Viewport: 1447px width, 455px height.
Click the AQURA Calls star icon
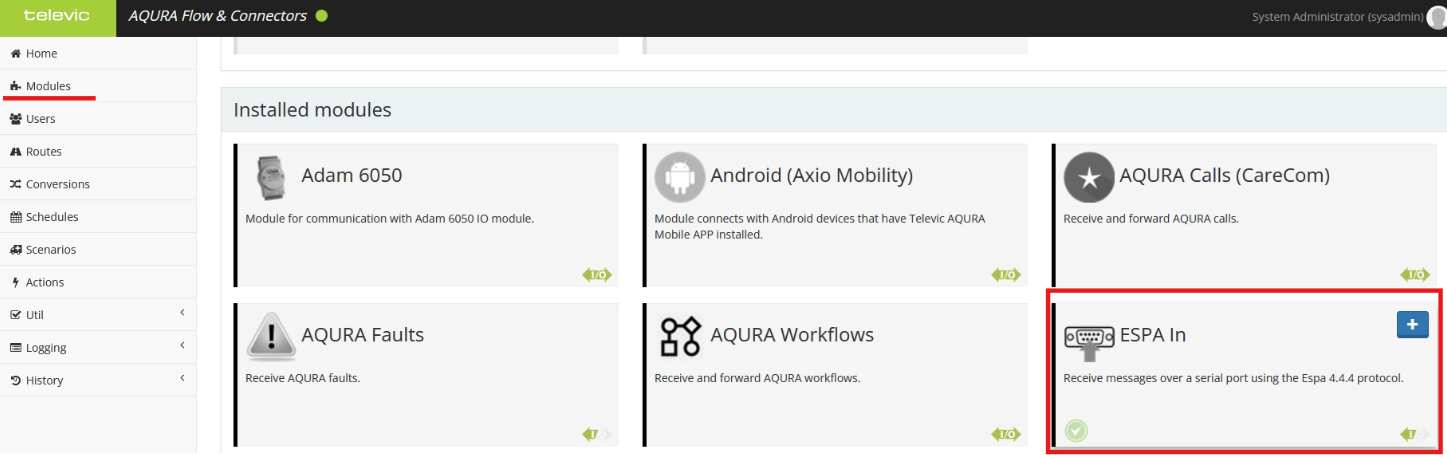coord(1088,178)
